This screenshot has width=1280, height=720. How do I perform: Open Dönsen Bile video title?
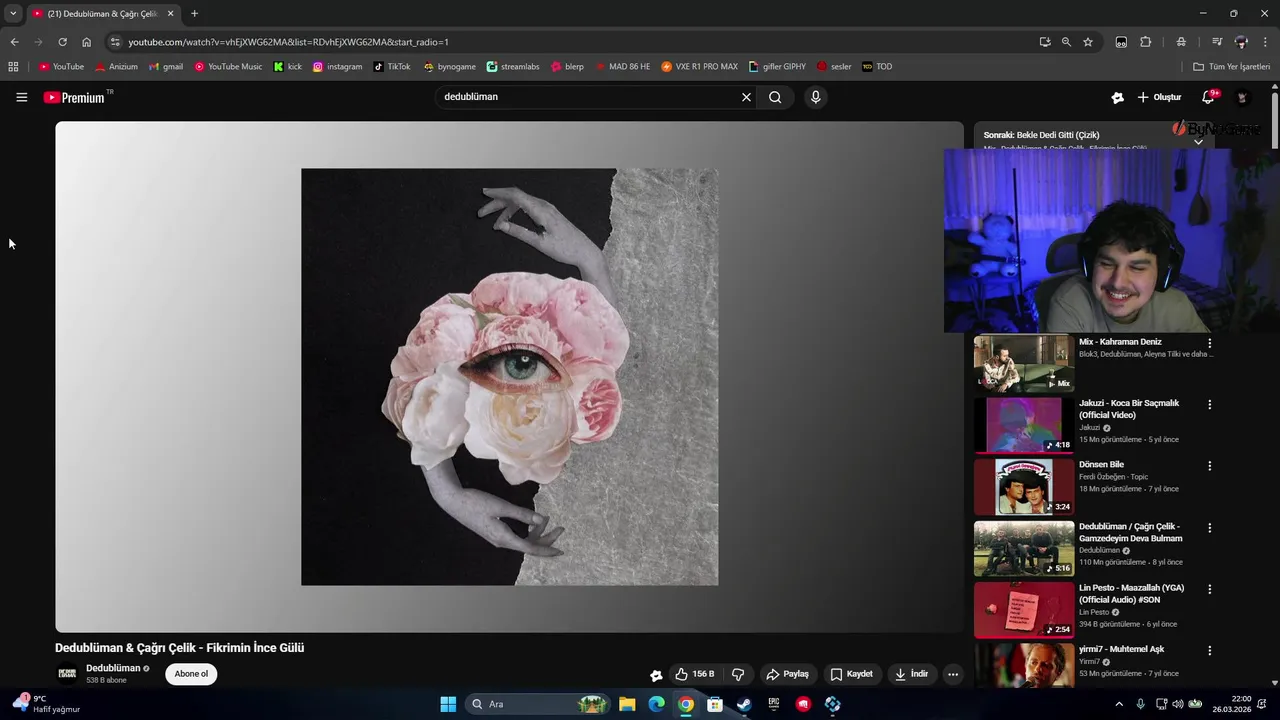1101,465
